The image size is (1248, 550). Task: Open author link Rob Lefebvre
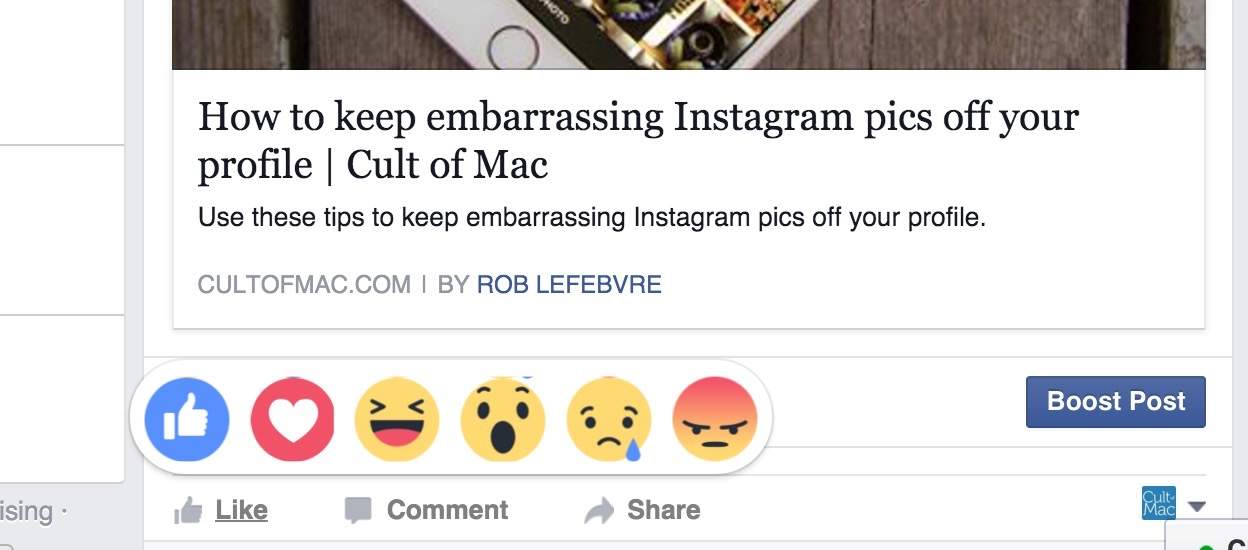[x=569, y=285]
